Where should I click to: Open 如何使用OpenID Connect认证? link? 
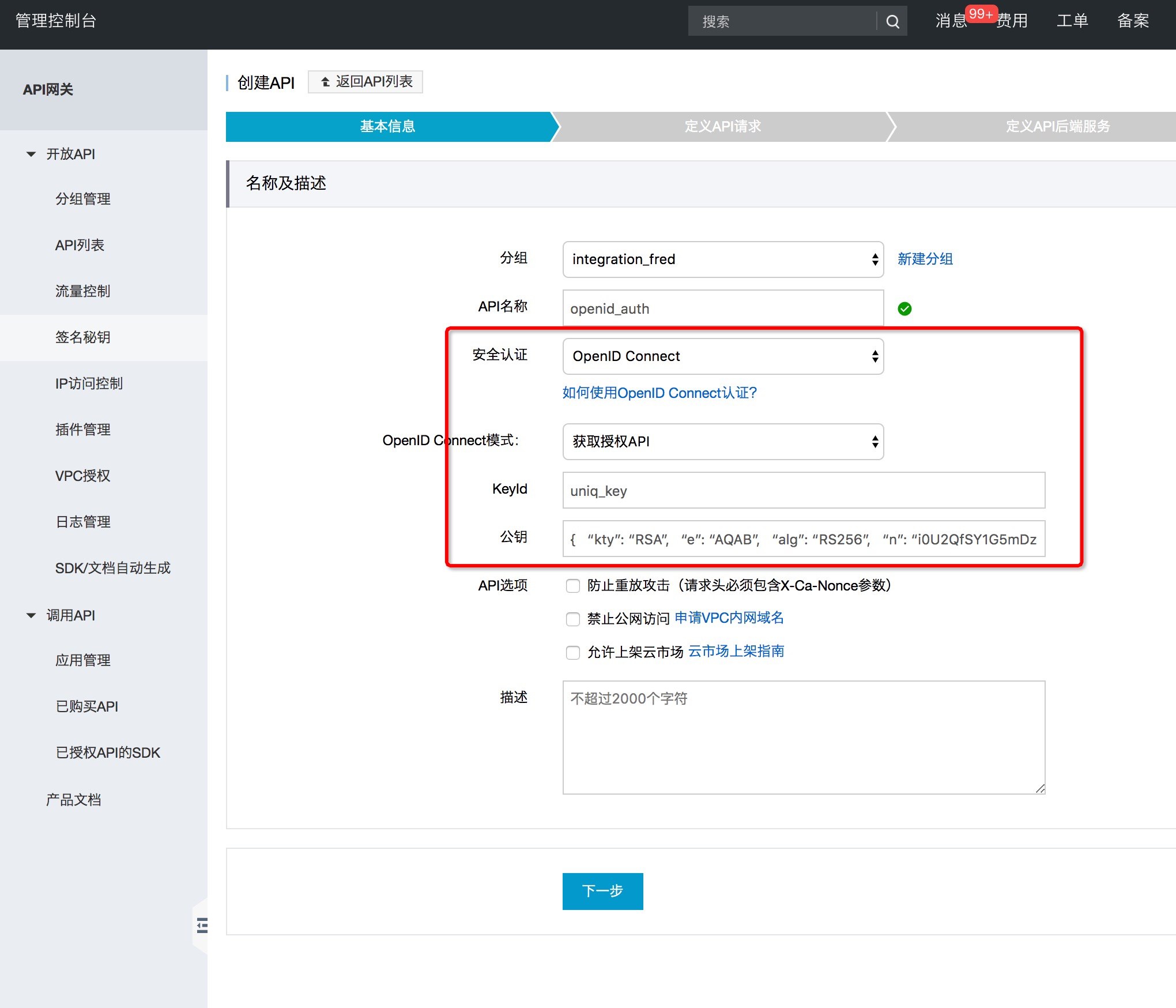click(x=659, y=393)
